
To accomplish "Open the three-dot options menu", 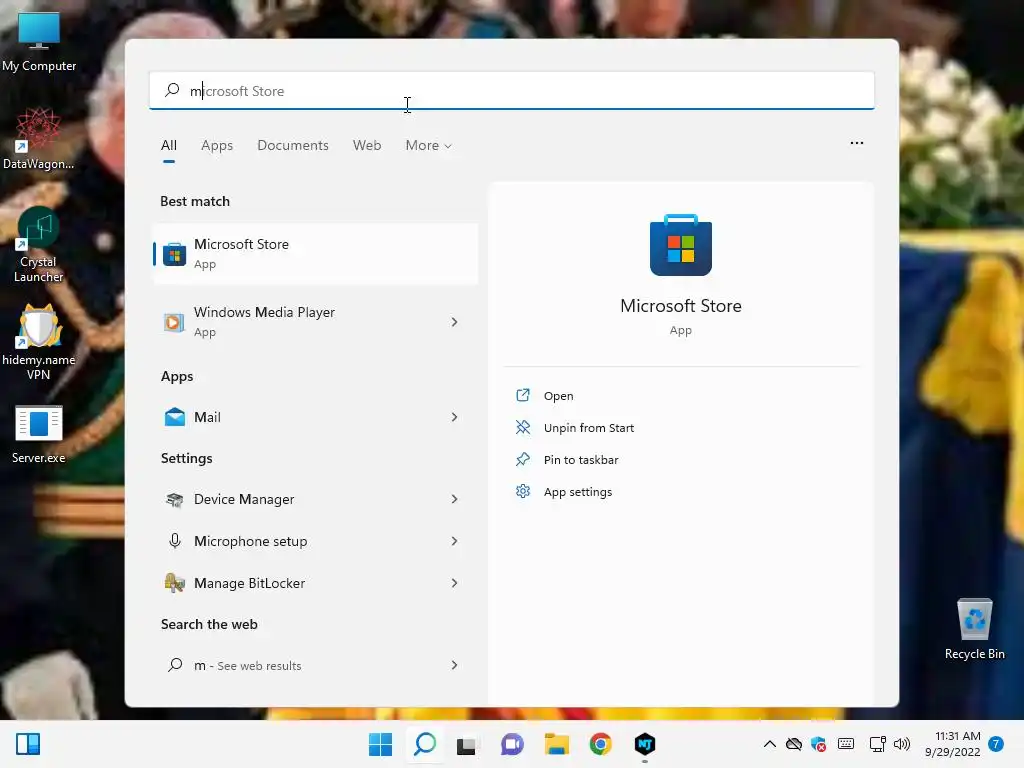I will [x=857, y=143].
